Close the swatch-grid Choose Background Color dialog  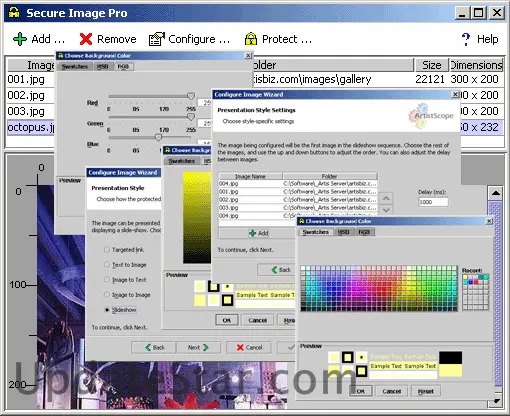(x=489, y=221)
